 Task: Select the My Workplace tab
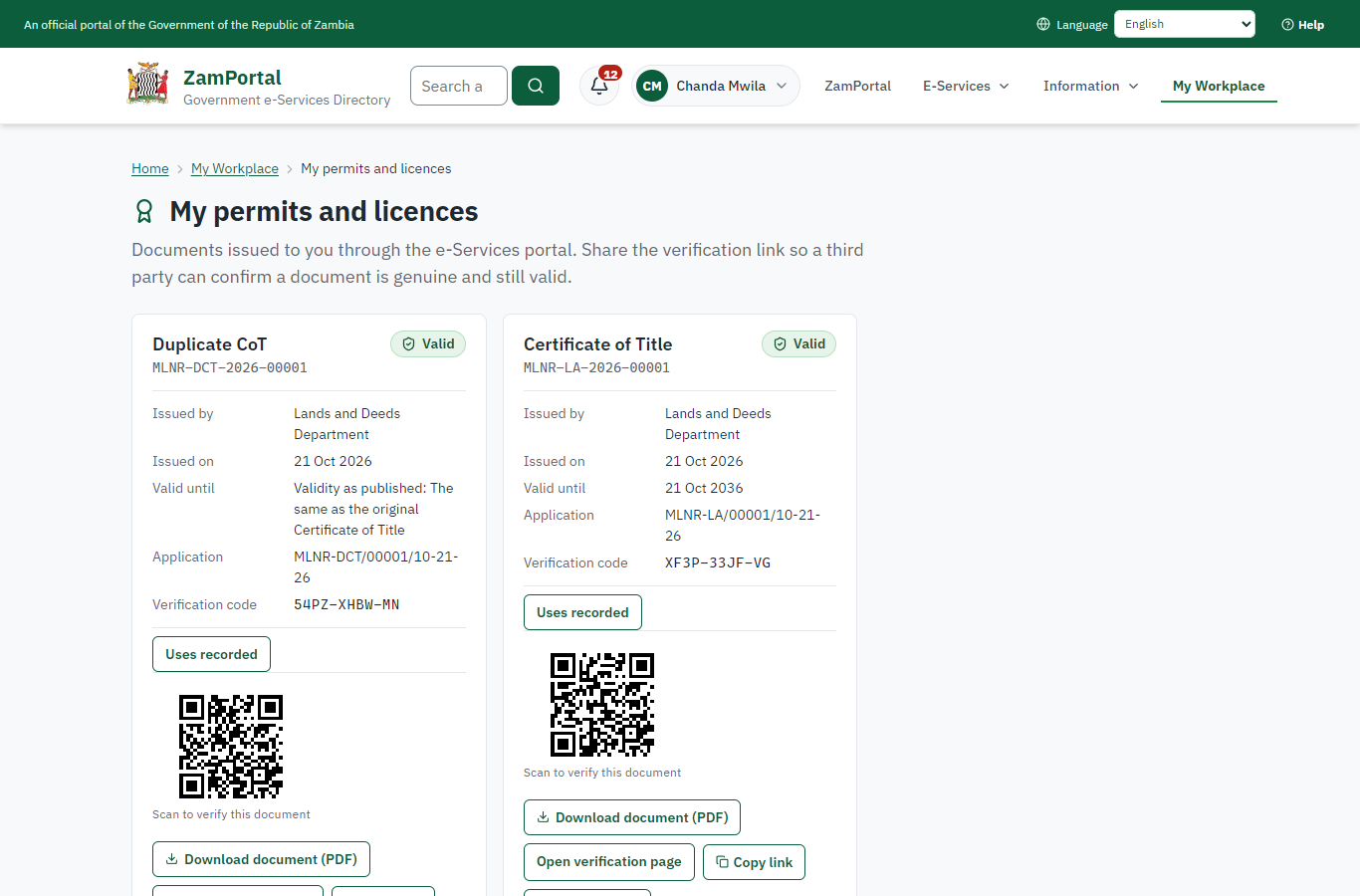pos(1219,86)
